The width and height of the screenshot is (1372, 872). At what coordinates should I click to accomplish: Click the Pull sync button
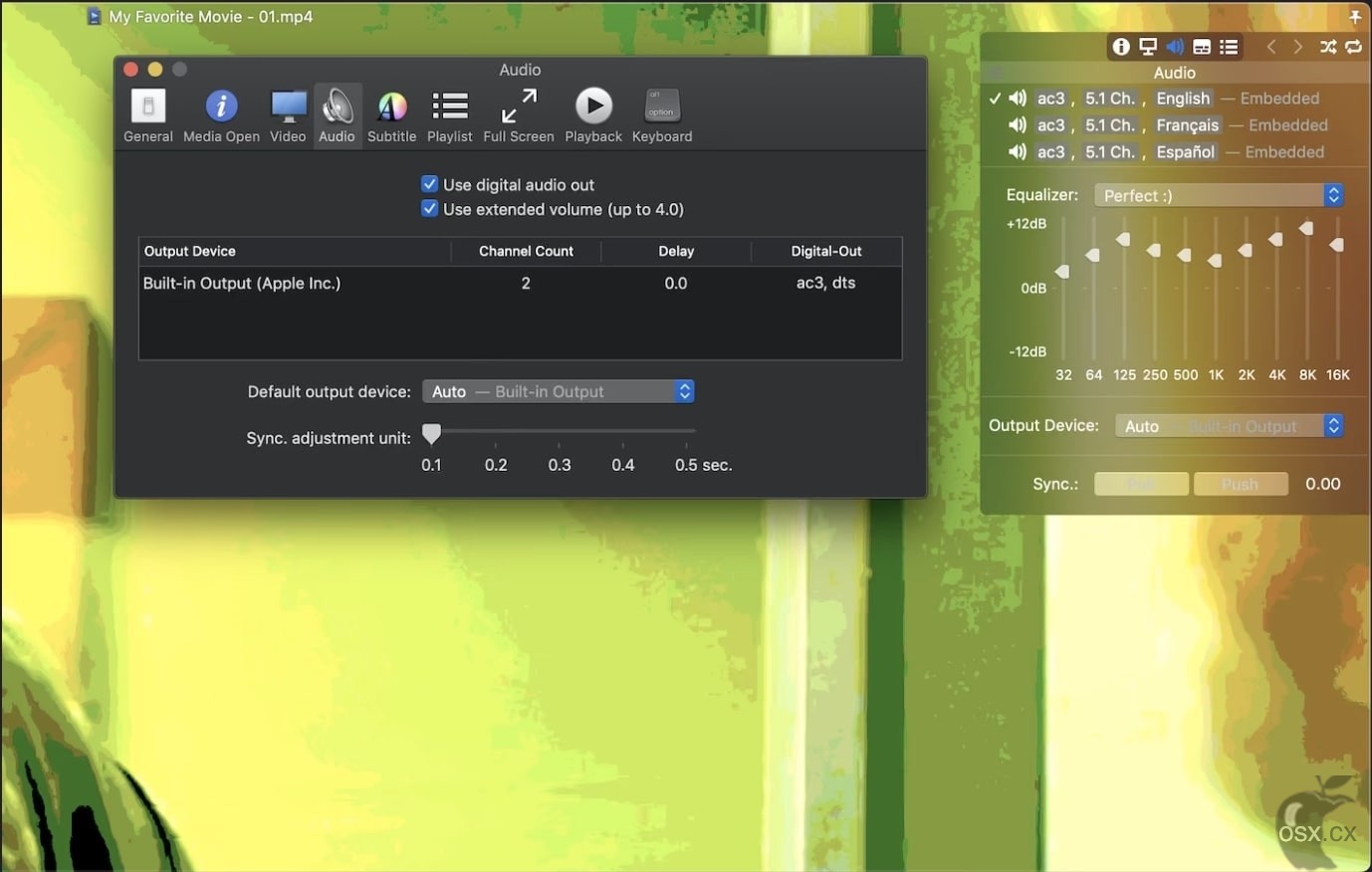click(1141, 484)
